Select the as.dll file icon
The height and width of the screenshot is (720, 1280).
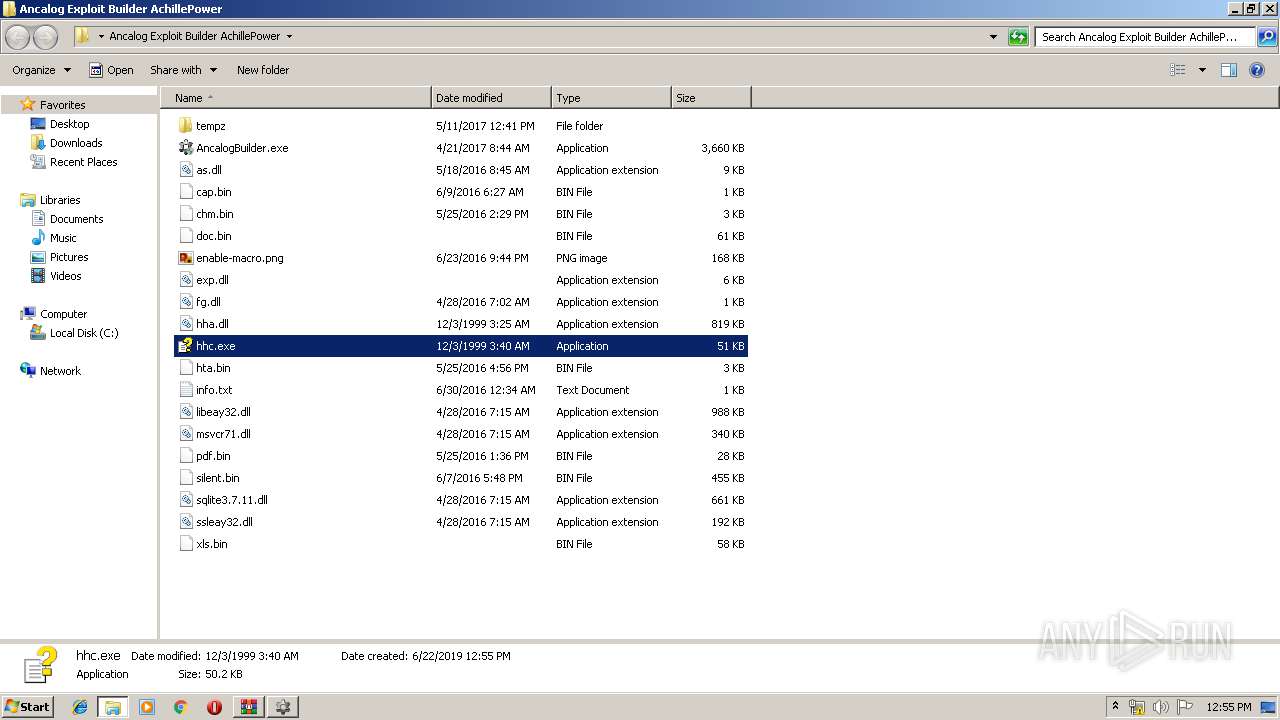(185, 170)
